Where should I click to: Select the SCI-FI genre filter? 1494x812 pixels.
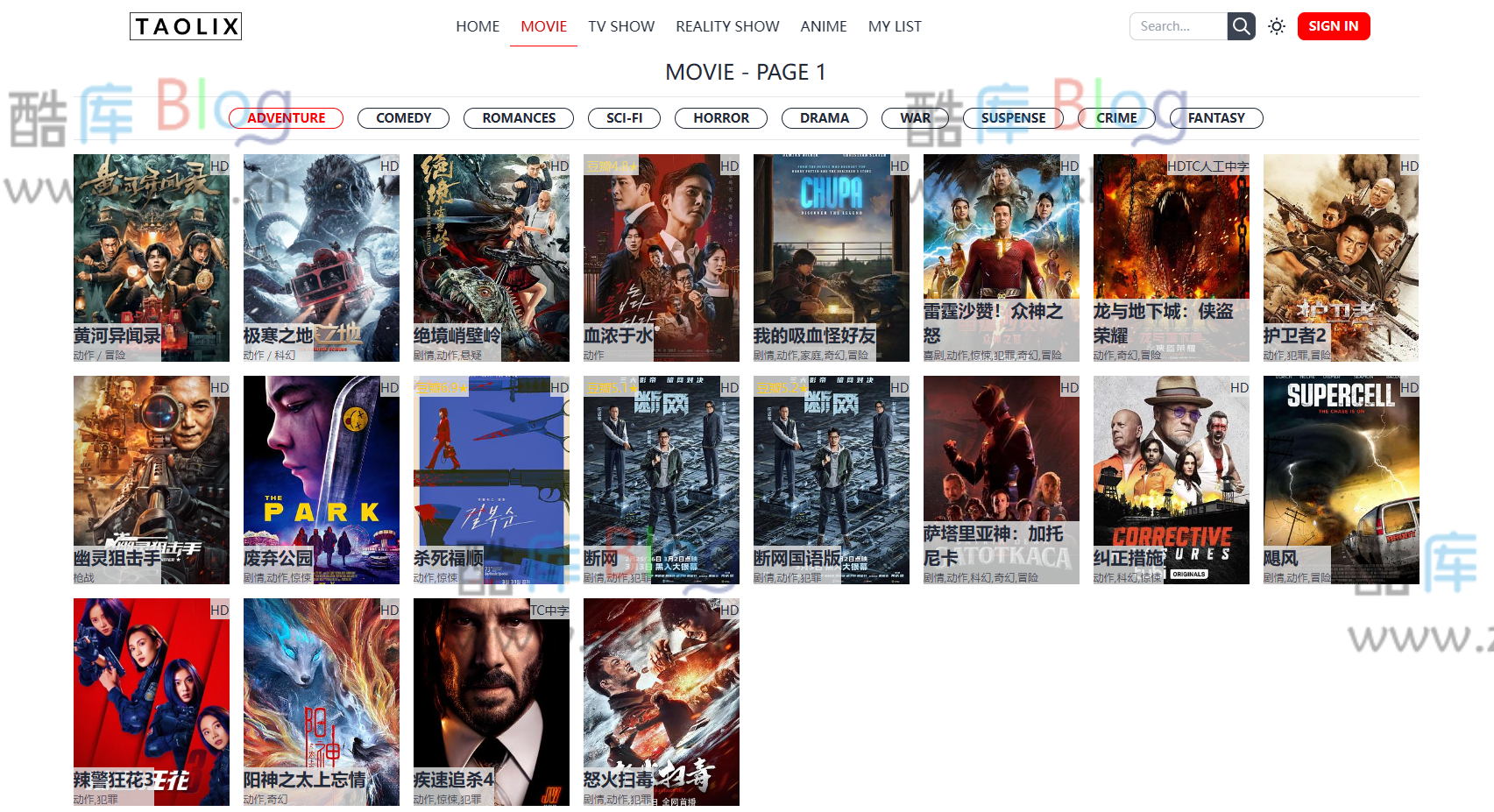click(x=624, y=118)
